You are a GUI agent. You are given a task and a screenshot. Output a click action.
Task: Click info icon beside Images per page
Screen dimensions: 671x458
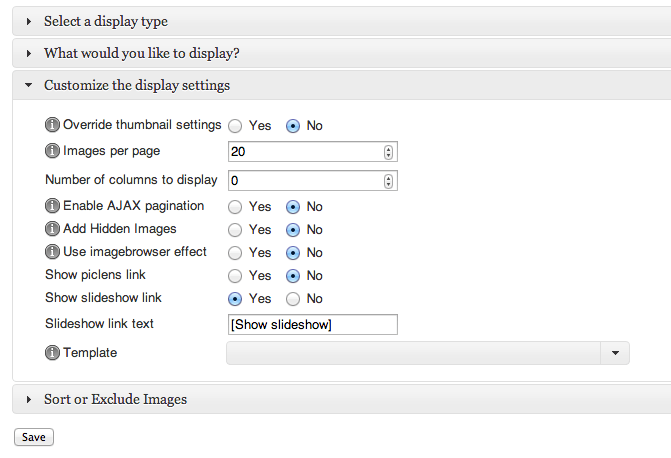tap(52, 151)
